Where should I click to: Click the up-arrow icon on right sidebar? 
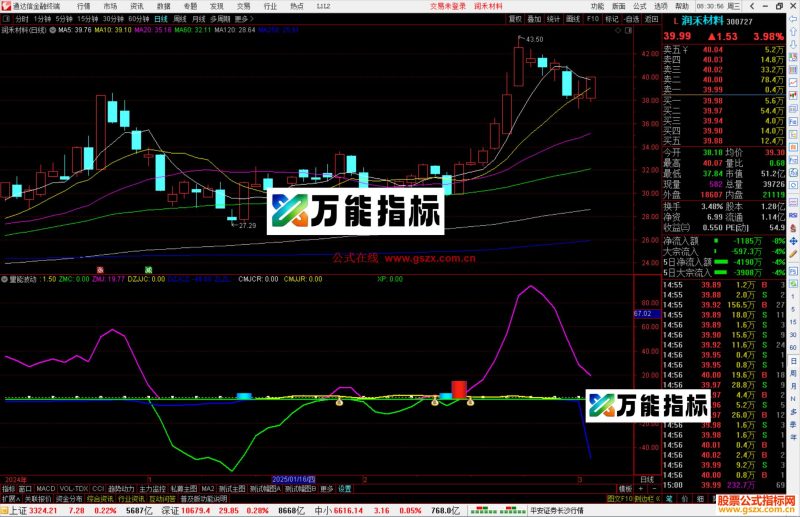pyautogui.click(x=793, y=32)
